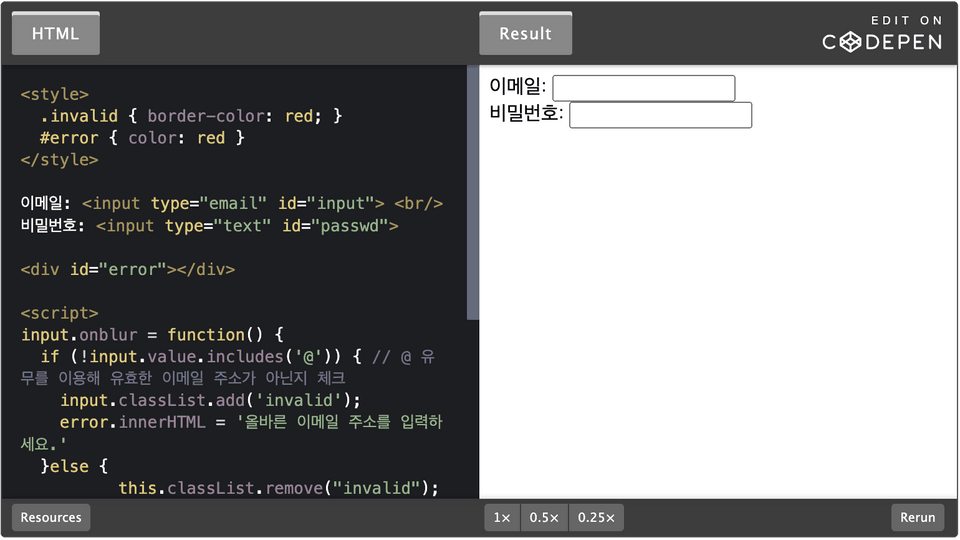Click the '<style>' opening tag line
This screenshot has height=540, width=960.
pos(54,94)
